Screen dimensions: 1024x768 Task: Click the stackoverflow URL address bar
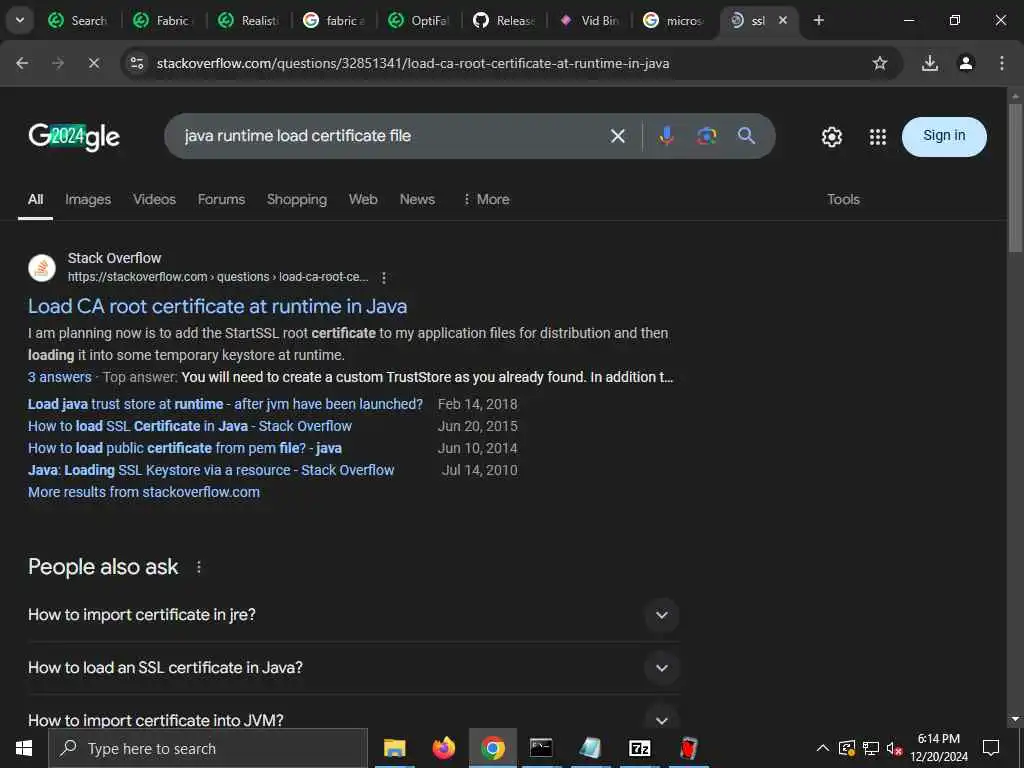click(413, 63)
